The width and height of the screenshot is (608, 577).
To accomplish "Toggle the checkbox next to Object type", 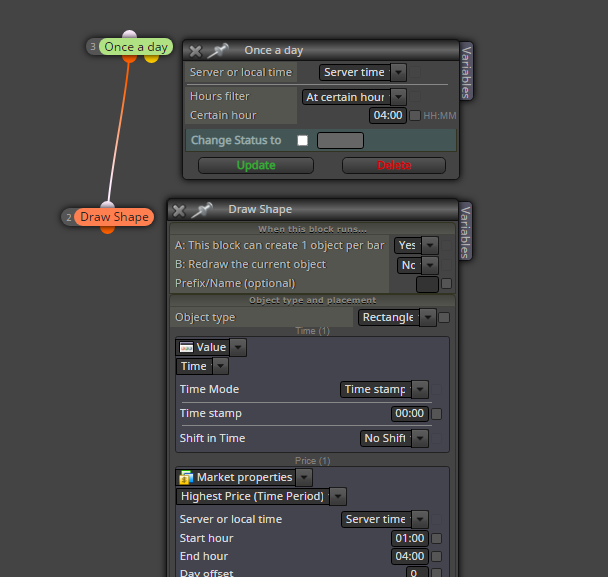I will (444, 318).
